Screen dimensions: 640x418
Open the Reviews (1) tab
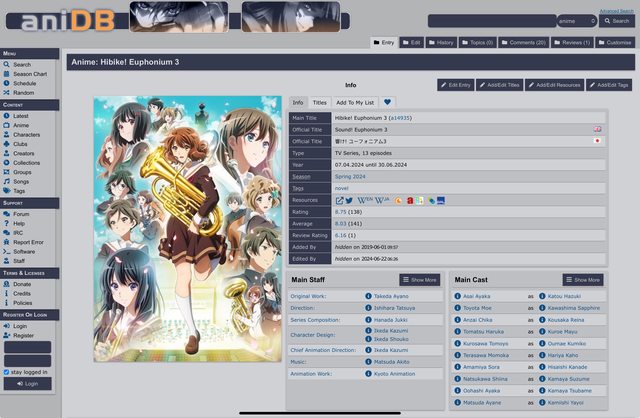coord(572,42)
